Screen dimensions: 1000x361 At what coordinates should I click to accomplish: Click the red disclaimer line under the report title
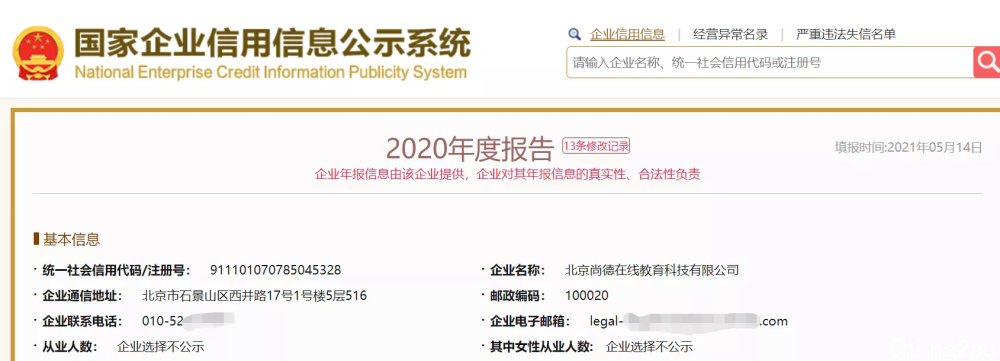(508, 174)
